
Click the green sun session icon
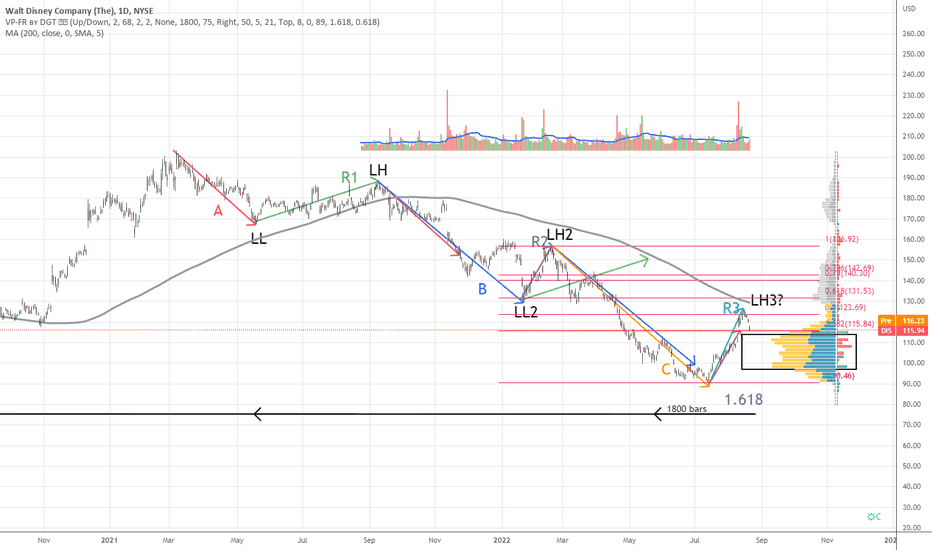(871, 517)
